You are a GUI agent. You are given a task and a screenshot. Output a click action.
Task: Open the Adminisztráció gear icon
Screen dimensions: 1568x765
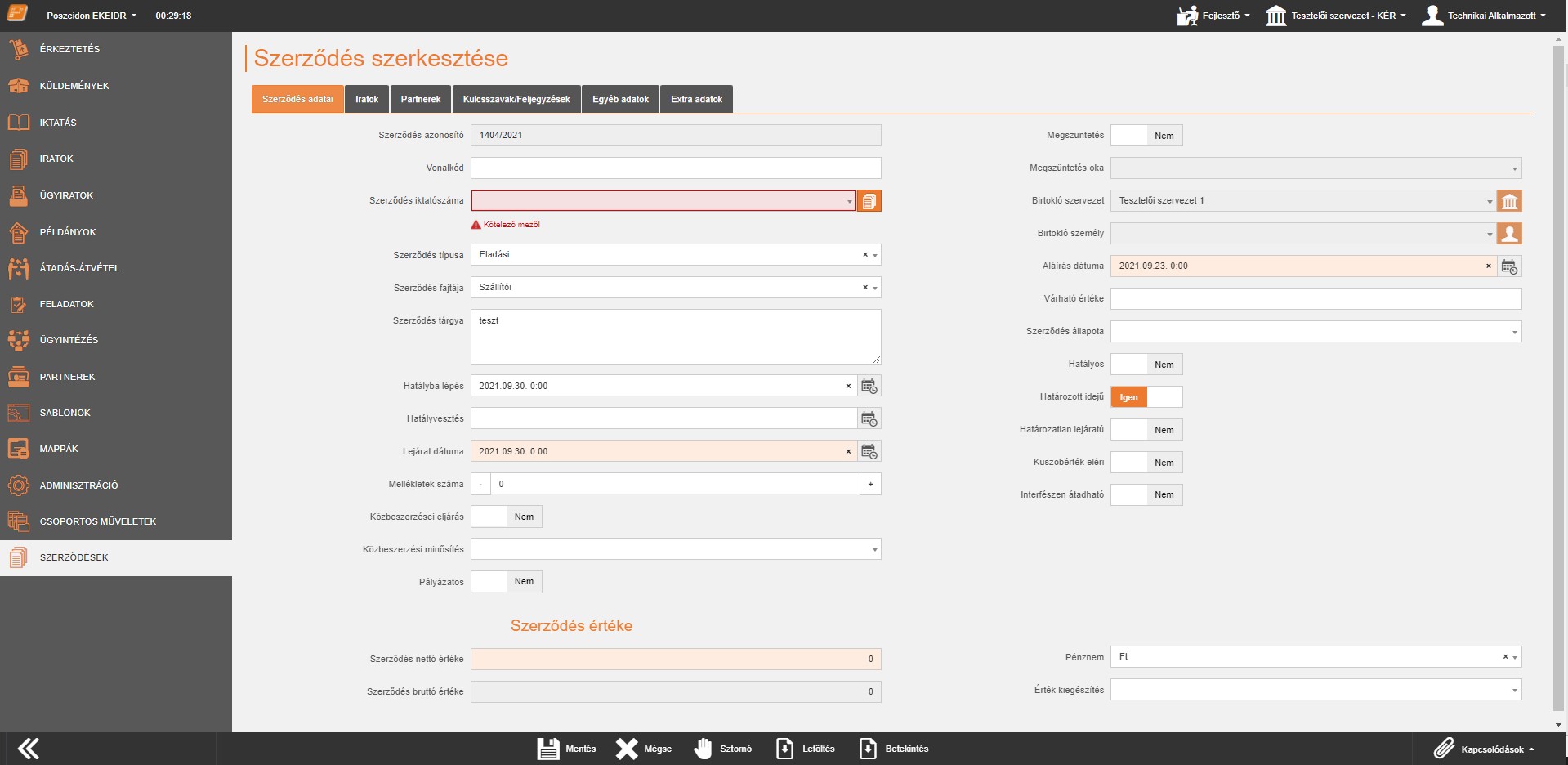pos(18,485)
